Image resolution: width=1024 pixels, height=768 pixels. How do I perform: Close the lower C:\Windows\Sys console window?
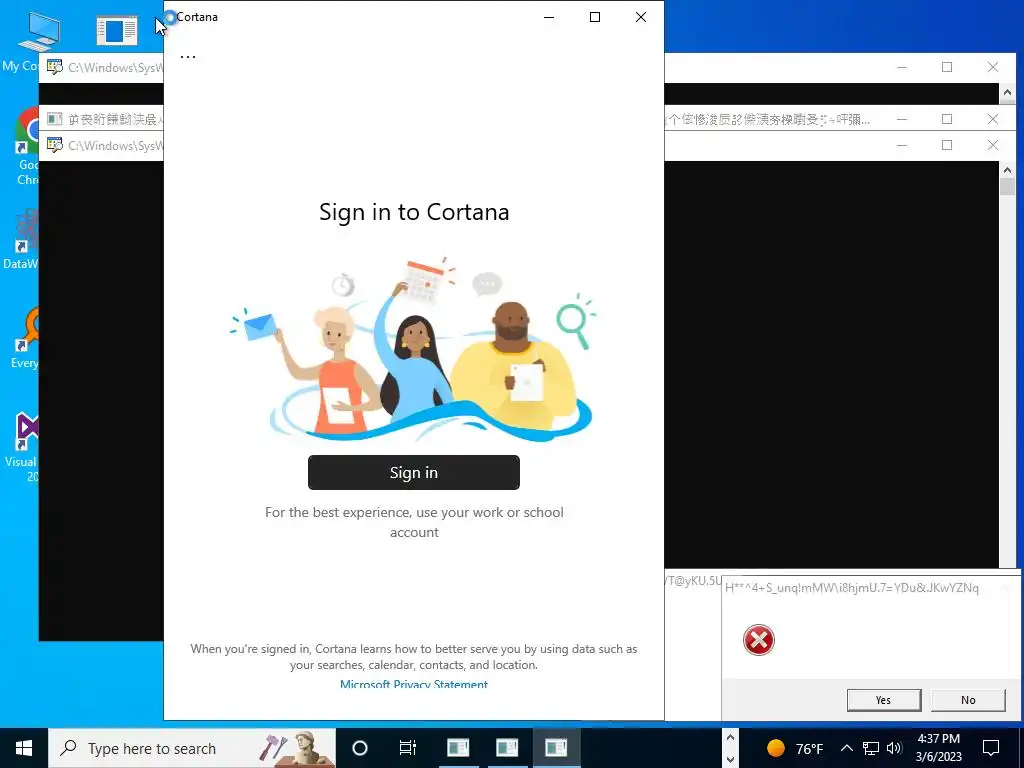993,145
